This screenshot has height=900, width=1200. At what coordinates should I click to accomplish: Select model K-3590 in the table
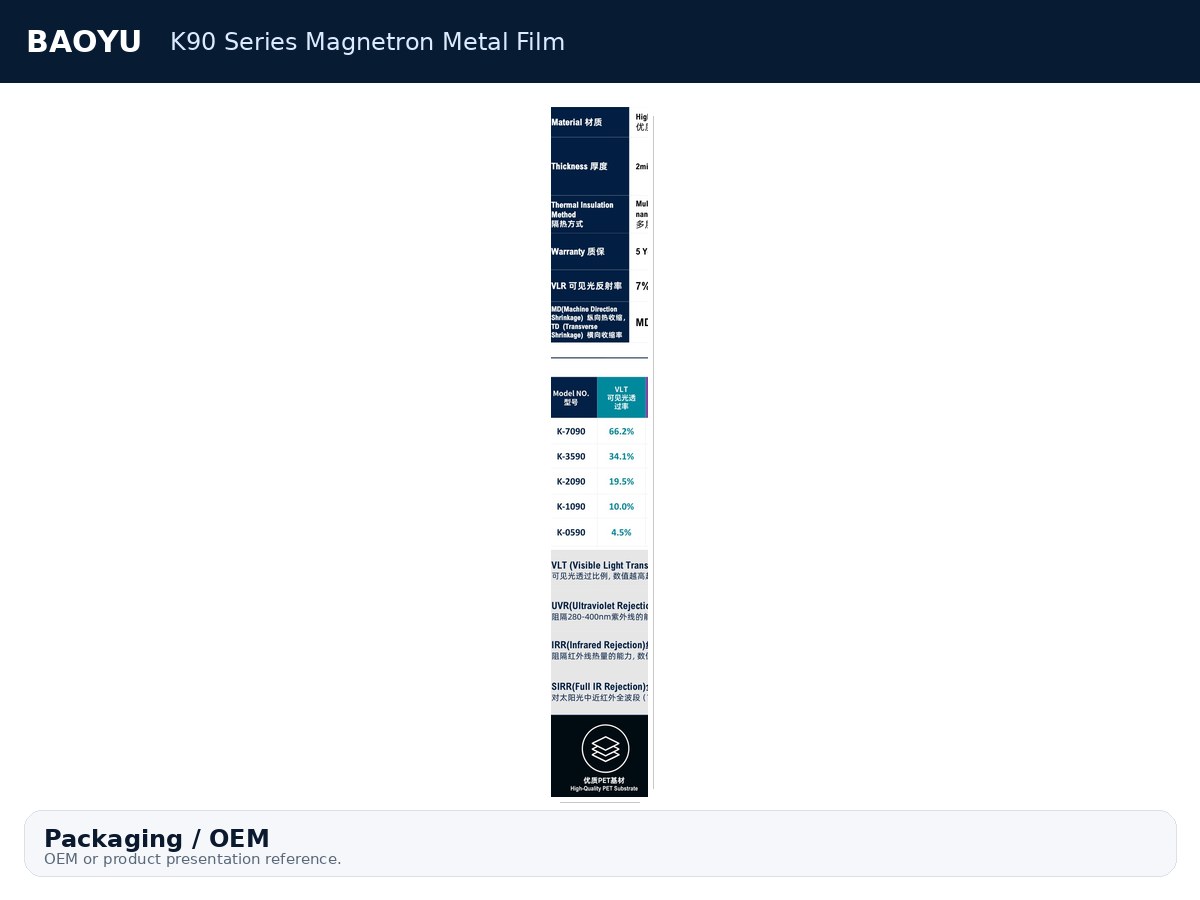(x=571, y=457)
